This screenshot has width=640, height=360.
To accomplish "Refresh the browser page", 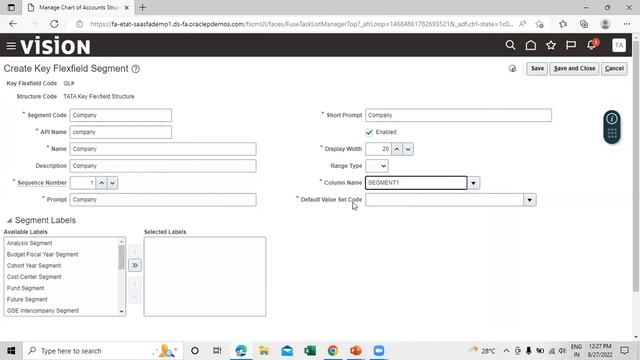I will point(54,24).
